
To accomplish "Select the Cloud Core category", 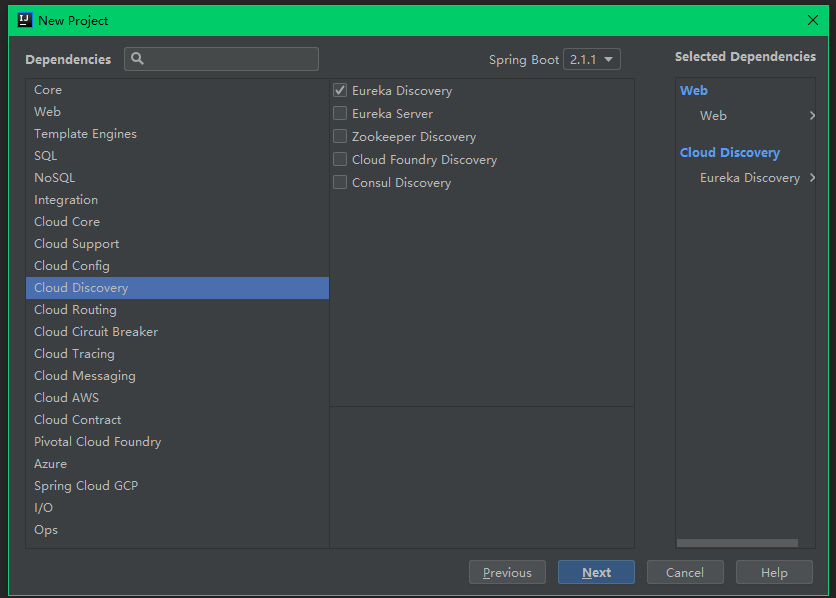I will (178, 222).
